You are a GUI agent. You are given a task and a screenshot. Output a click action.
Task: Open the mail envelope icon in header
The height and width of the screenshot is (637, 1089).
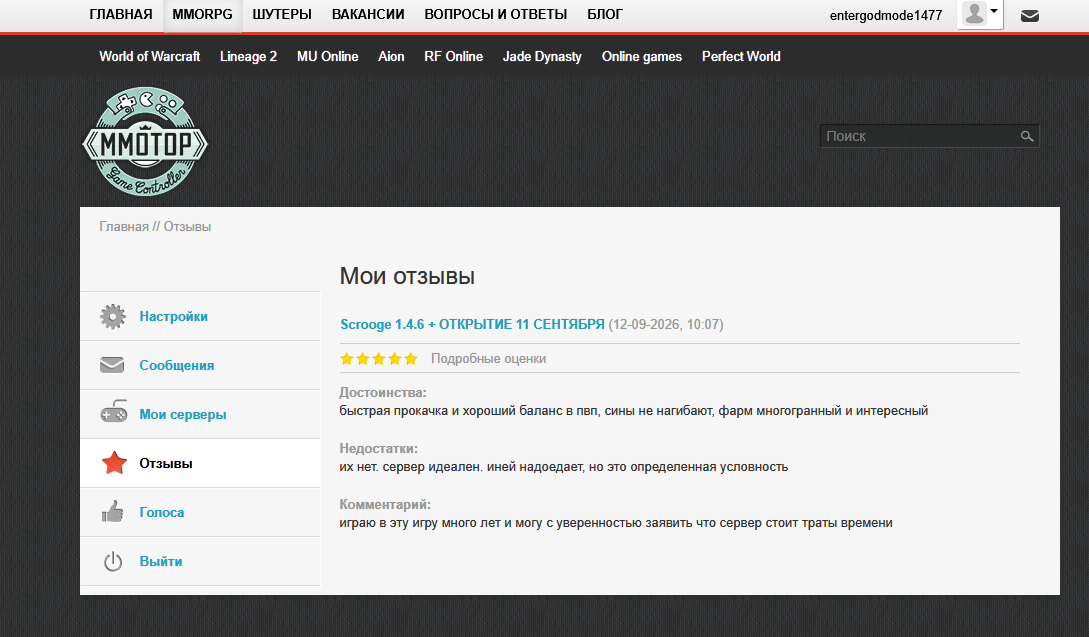click(1030, 15)
